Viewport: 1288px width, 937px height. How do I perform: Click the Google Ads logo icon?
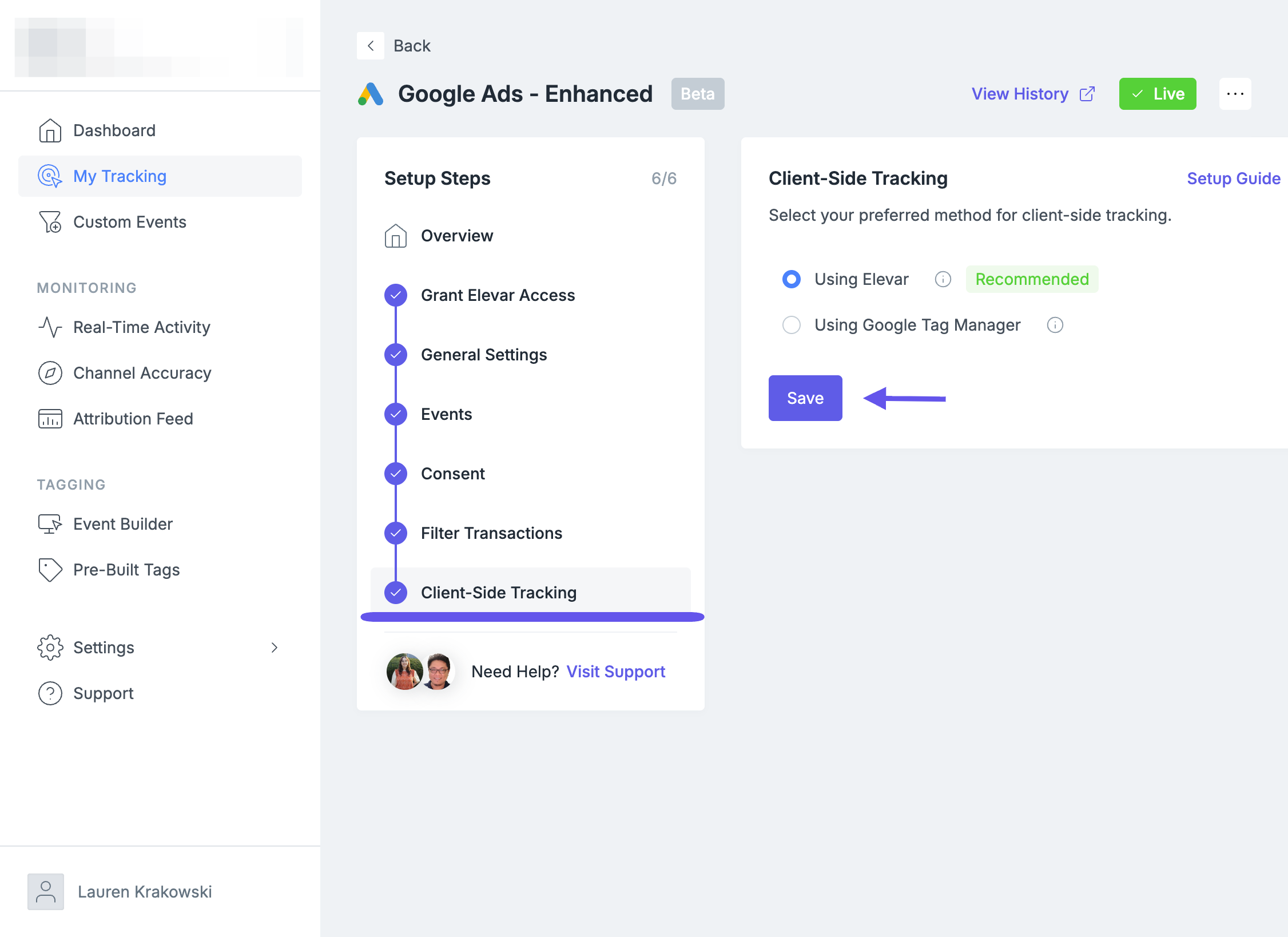tap(371, 94)
